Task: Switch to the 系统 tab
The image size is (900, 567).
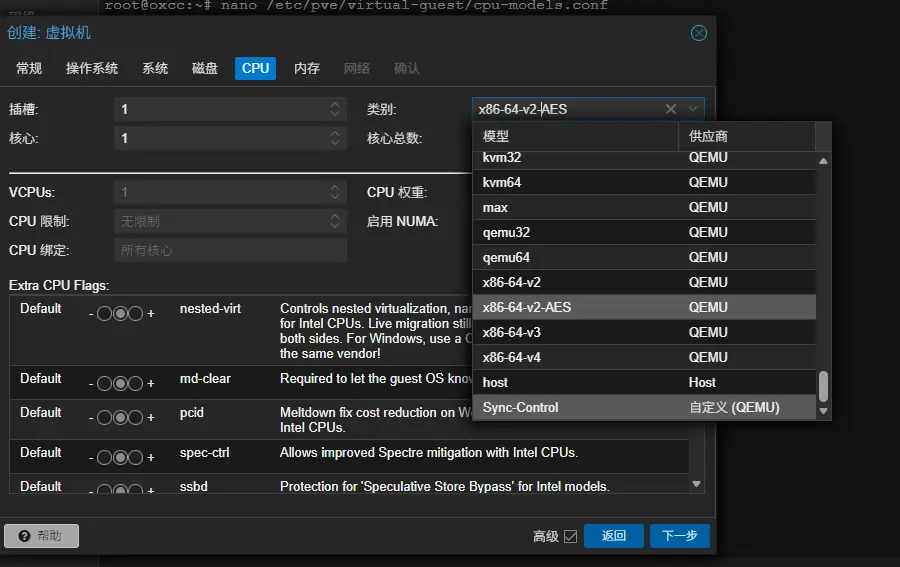Action: 155,68
